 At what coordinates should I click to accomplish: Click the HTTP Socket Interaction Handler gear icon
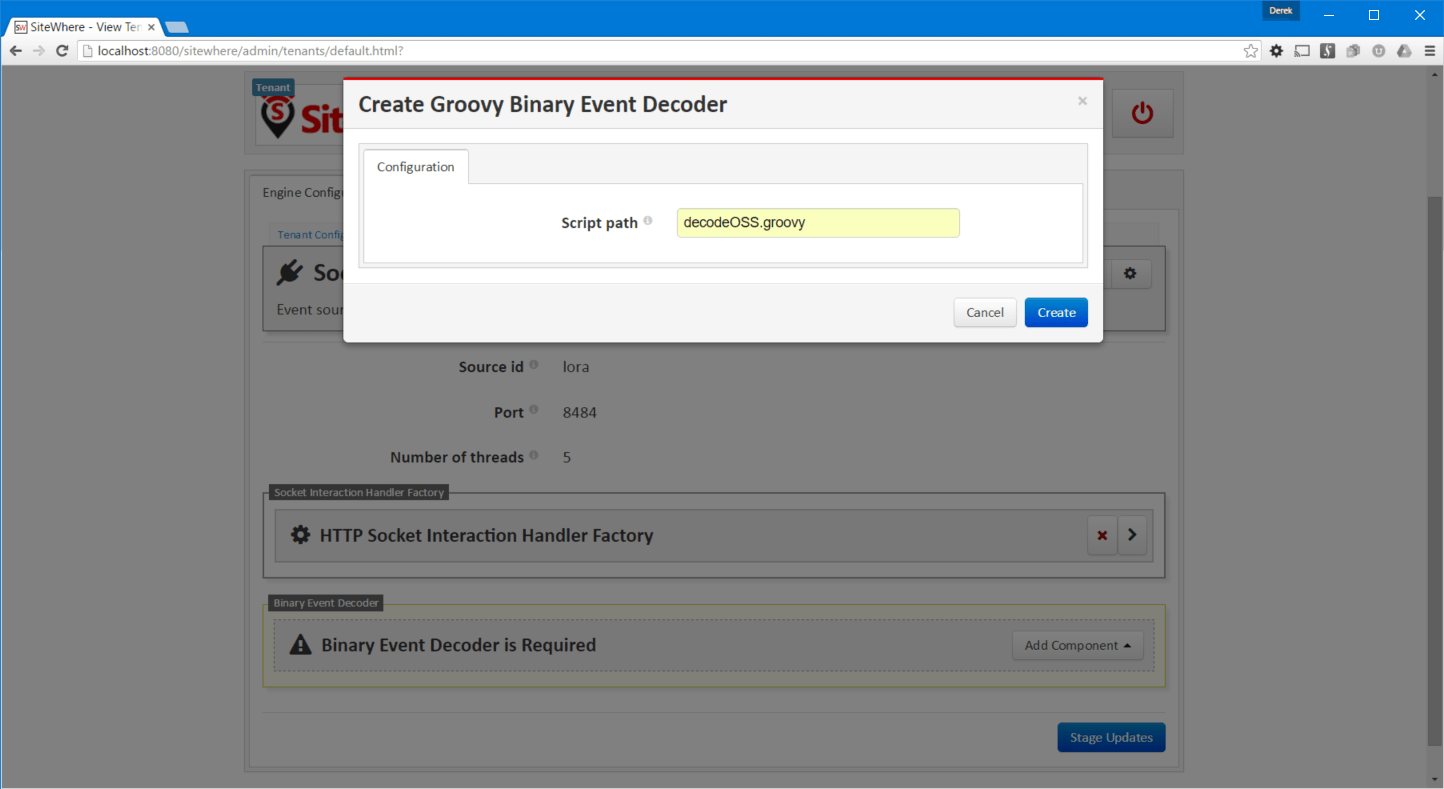click(x=300, y=535)
